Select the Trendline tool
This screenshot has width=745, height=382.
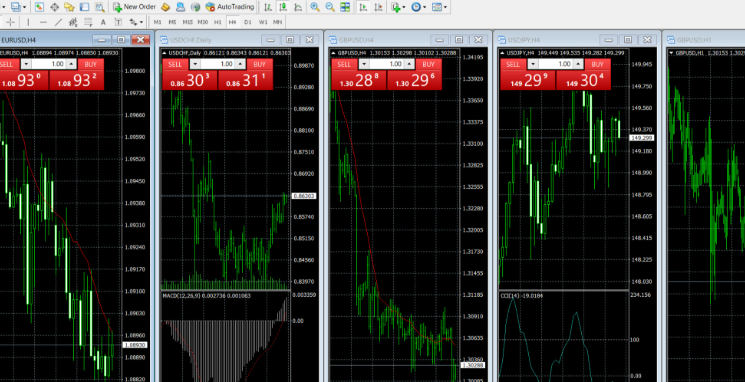(58, 22)
